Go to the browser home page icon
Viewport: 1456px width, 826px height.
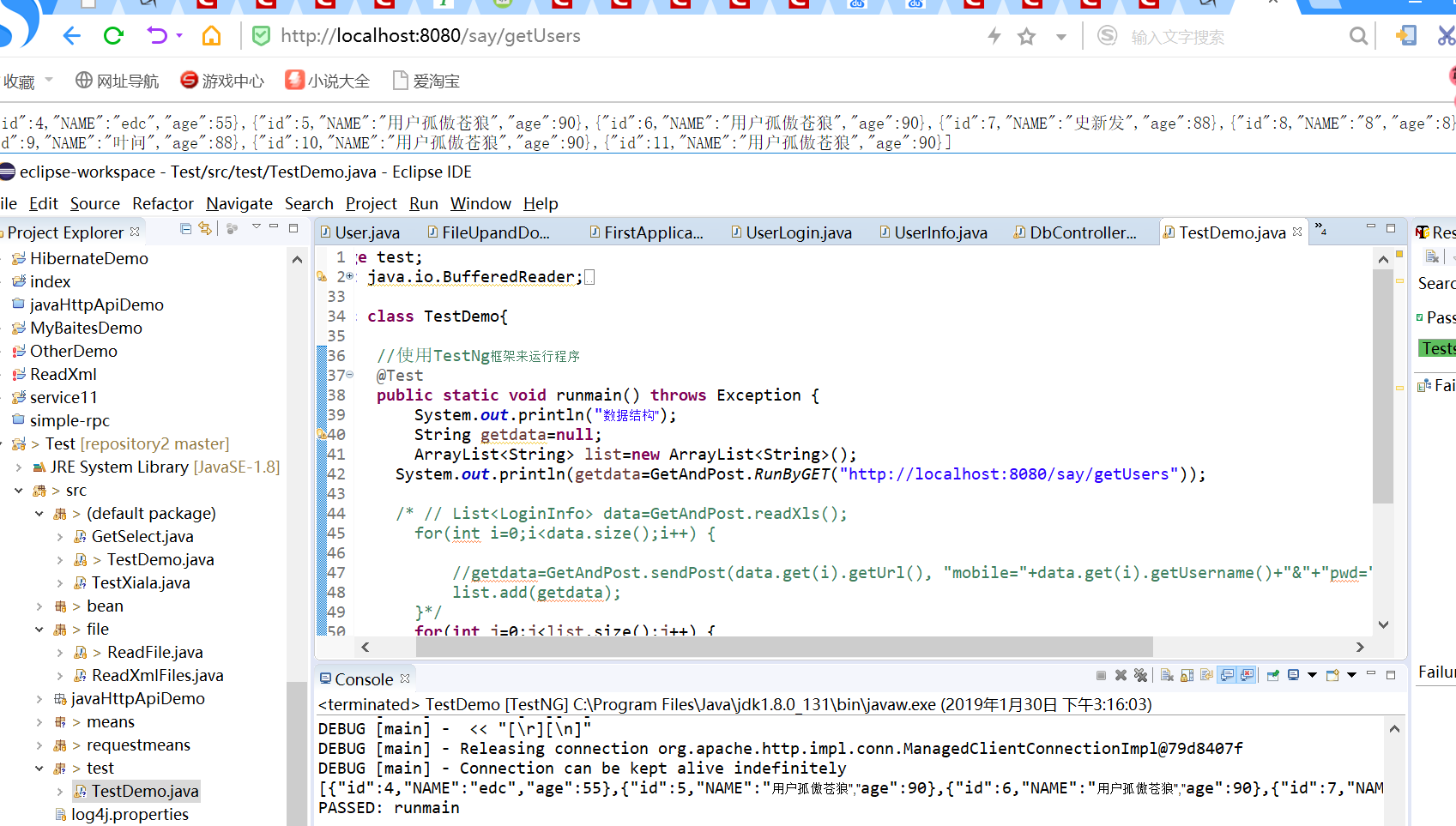click(211, 36)
